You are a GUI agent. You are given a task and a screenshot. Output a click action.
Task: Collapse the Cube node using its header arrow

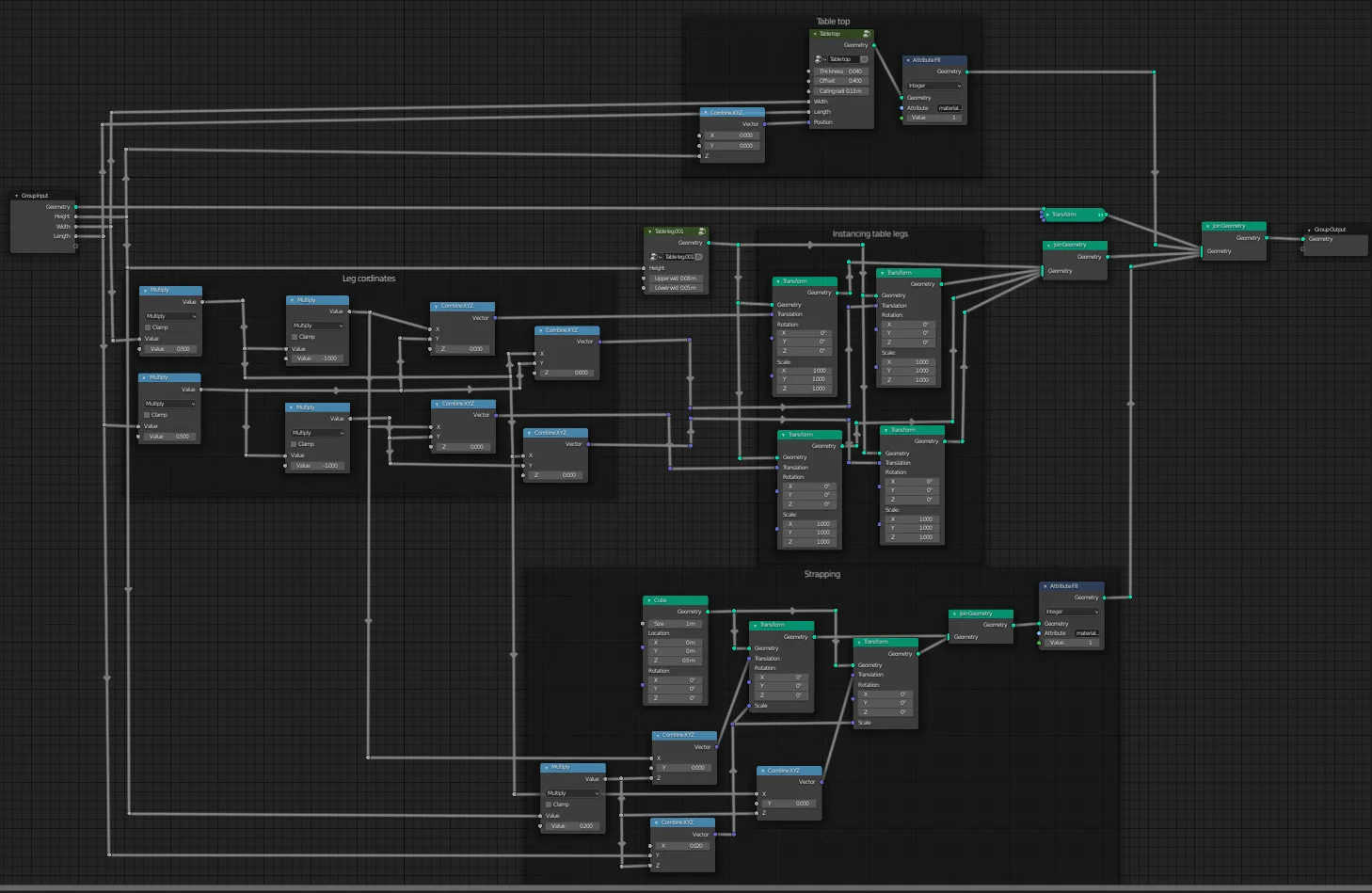tap(648, 600)
